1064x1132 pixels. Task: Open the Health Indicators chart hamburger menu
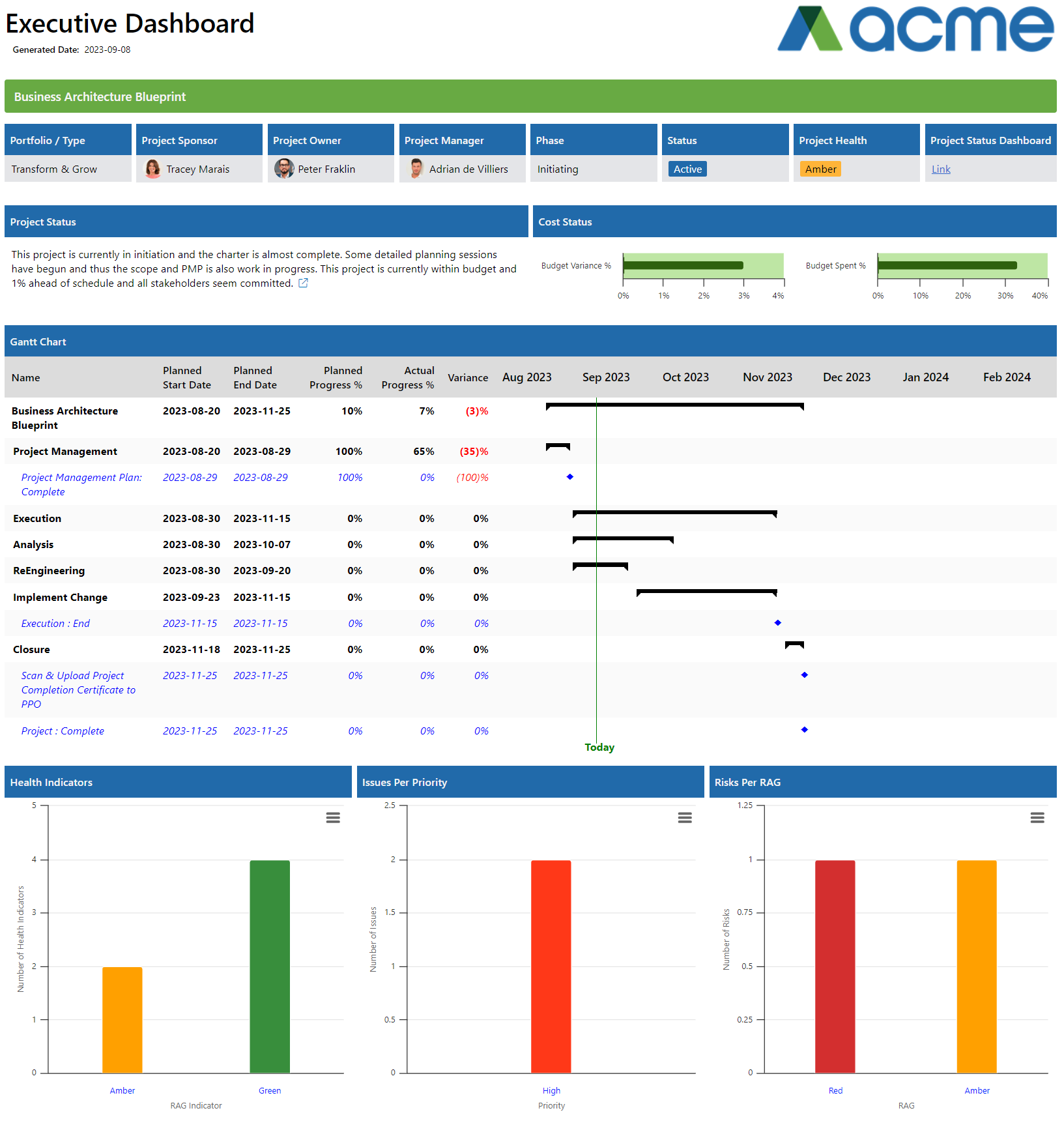pos(333,817)
